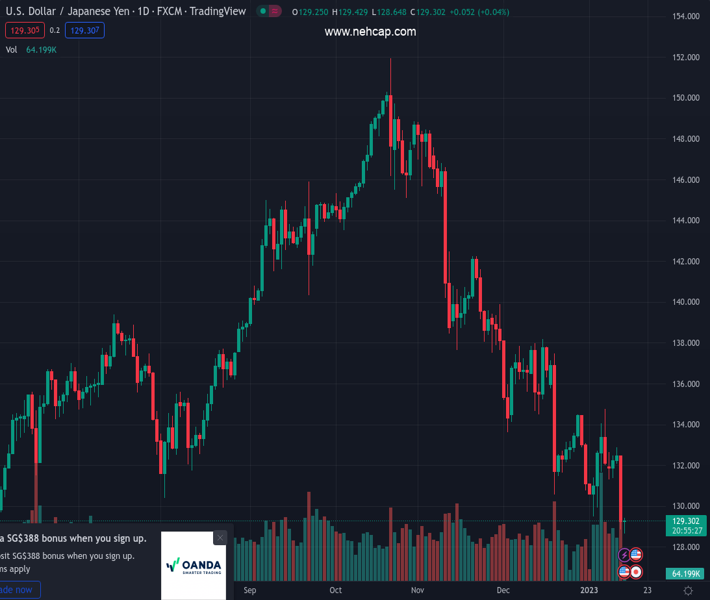Click the OANDA Smarter Trading logo
Screen dimensions: 710x600
coord(193,565)
